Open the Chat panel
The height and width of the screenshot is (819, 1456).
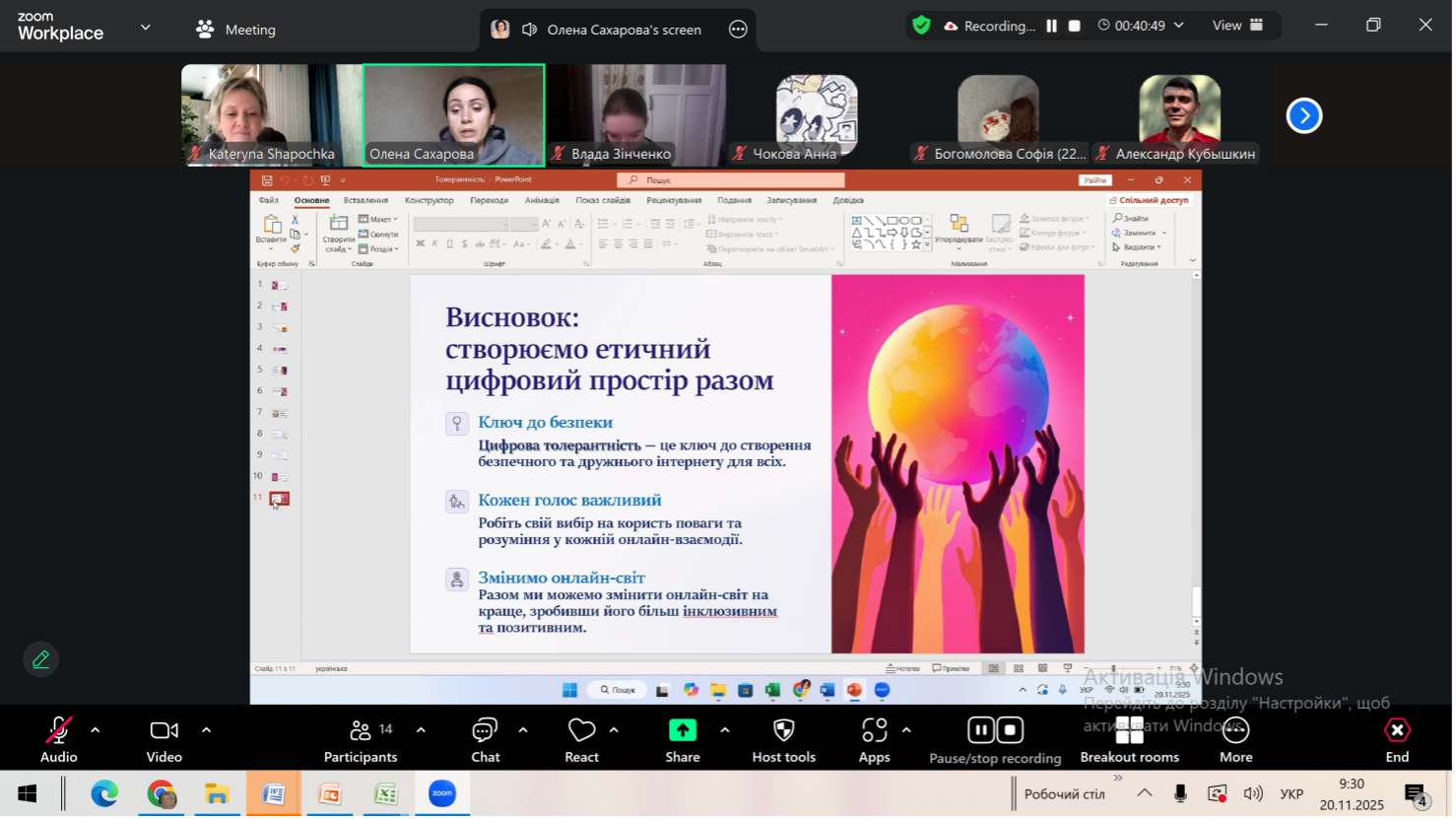pos(485,739)
